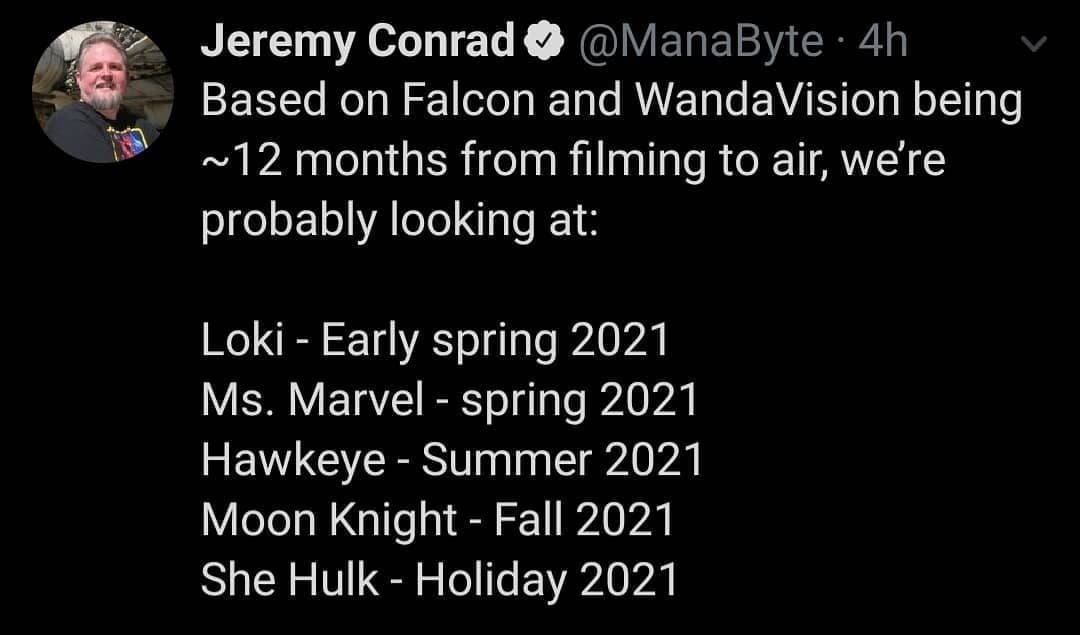Click the word 'Summer' in Hawkeye line

click(x=507, y=461)
